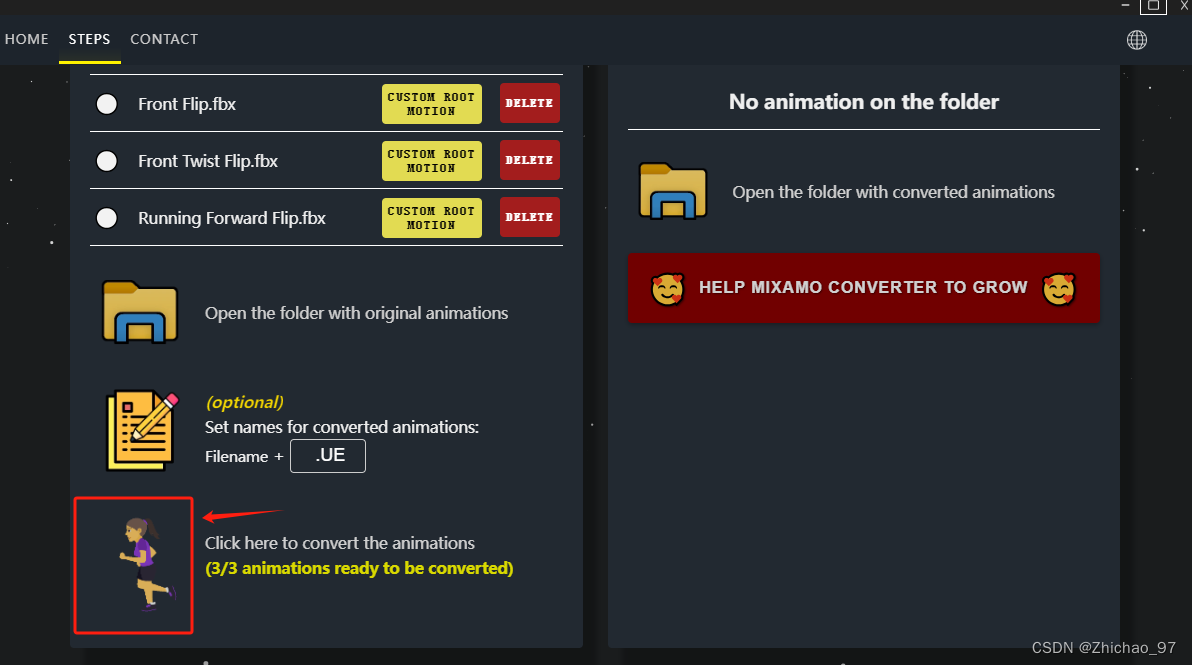This screenshot has width=1192, height=665.
Task: Set custom root motion for Running Forward Flip.fbx
Action: point(431,217)
